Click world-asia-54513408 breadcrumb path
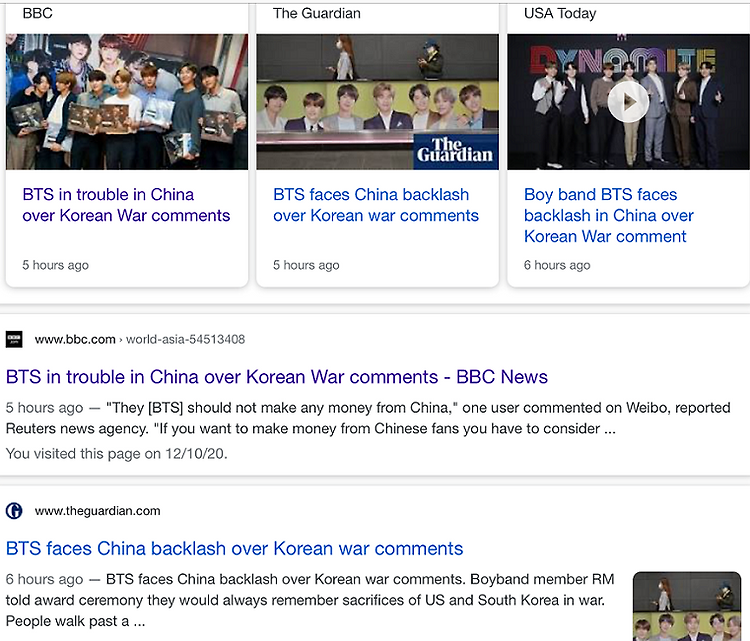This screenshot has height=641, width=750. 186,340
